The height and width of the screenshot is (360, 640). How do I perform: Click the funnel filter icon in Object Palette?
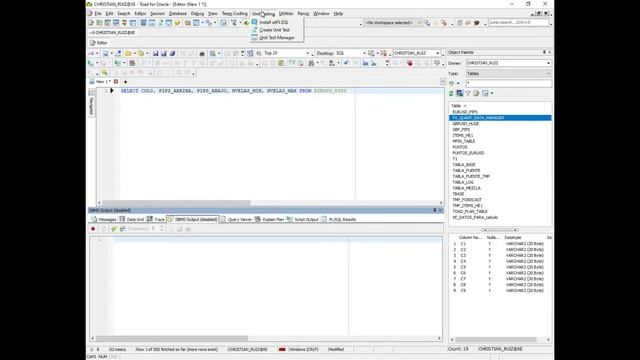468,93
